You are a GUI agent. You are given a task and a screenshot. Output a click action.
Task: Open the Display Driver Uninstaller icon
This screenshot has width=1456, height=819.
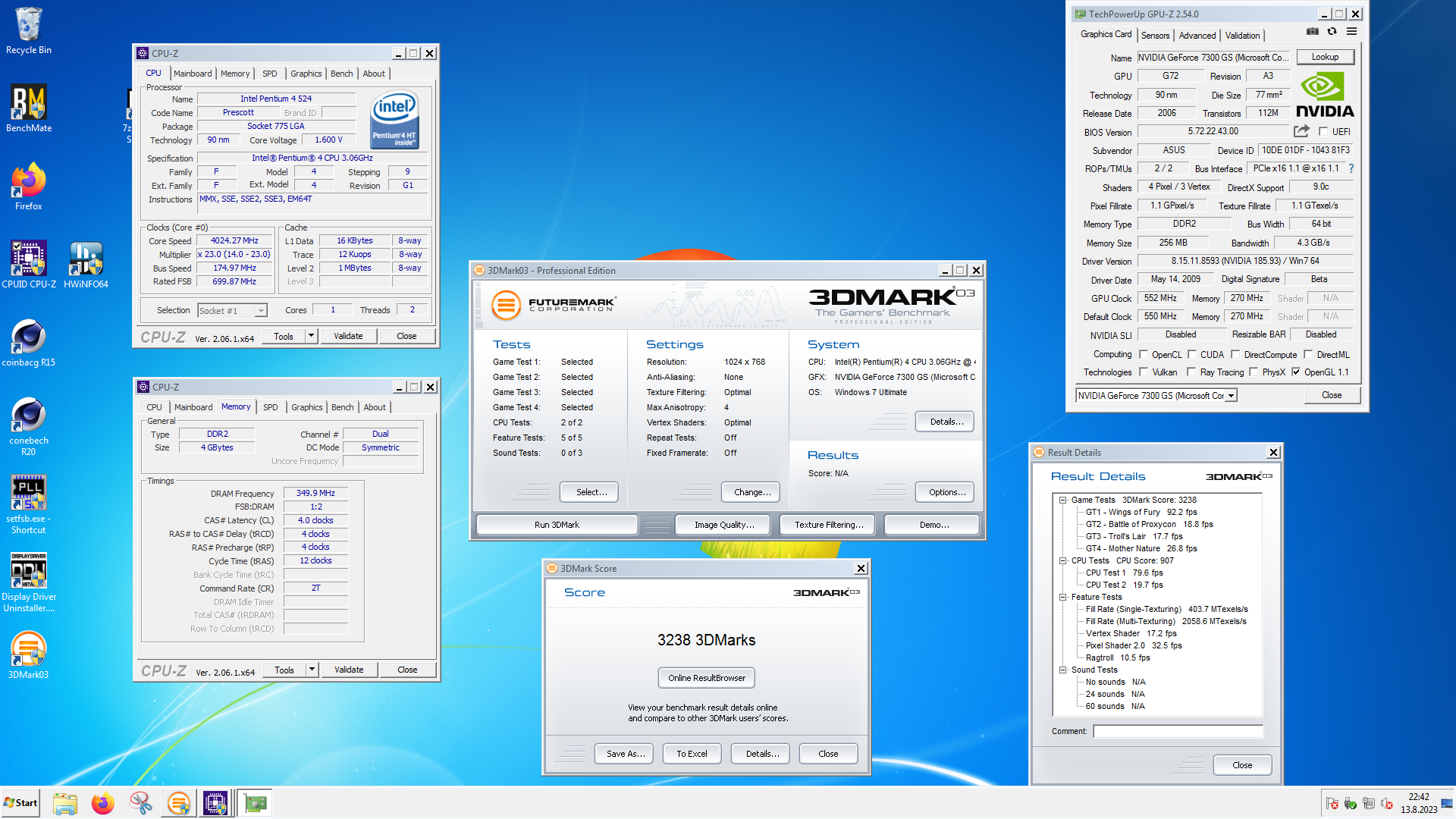29,582
